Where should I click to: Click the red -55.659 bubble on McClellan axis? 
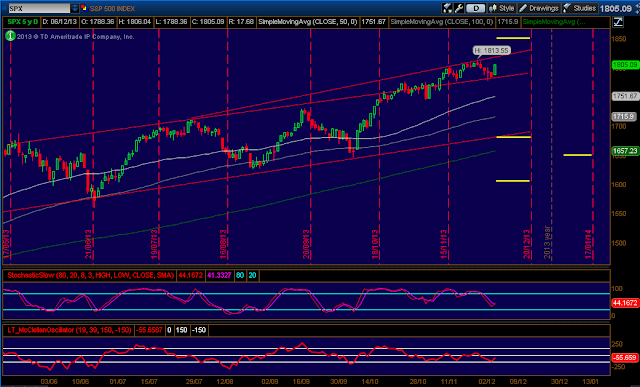coord(625,357)
